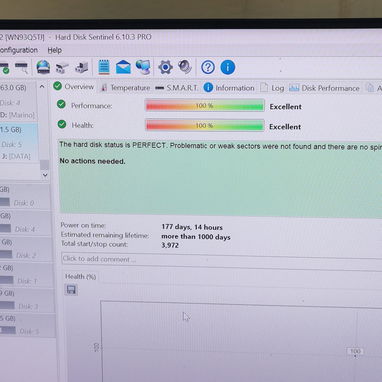This screenshot has width=382, height=382.
Task: Click the computer and drive toolbar icon
Action: 81,67
